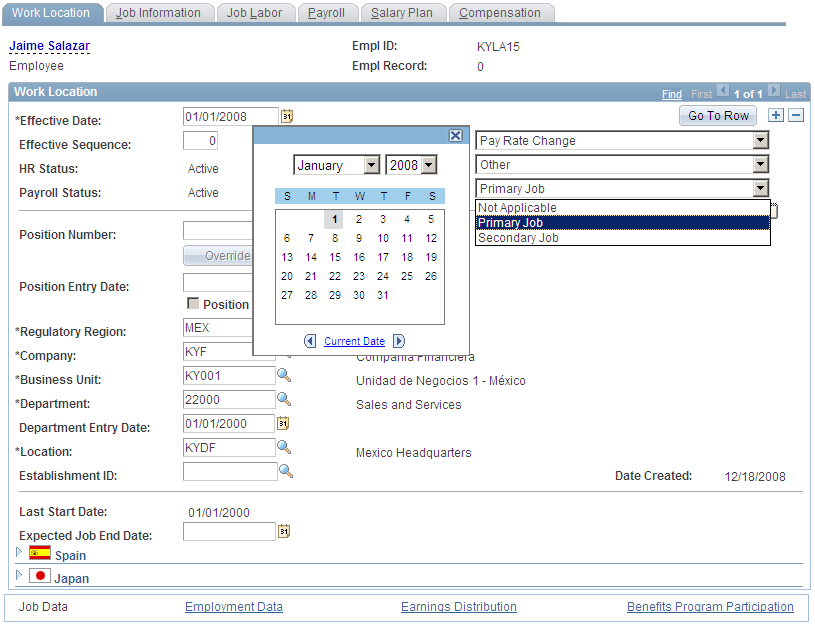Image resolution: width=815 pixels, height=628 pixels.
Task: Click the Go To Row button
Action: [717, 116]
